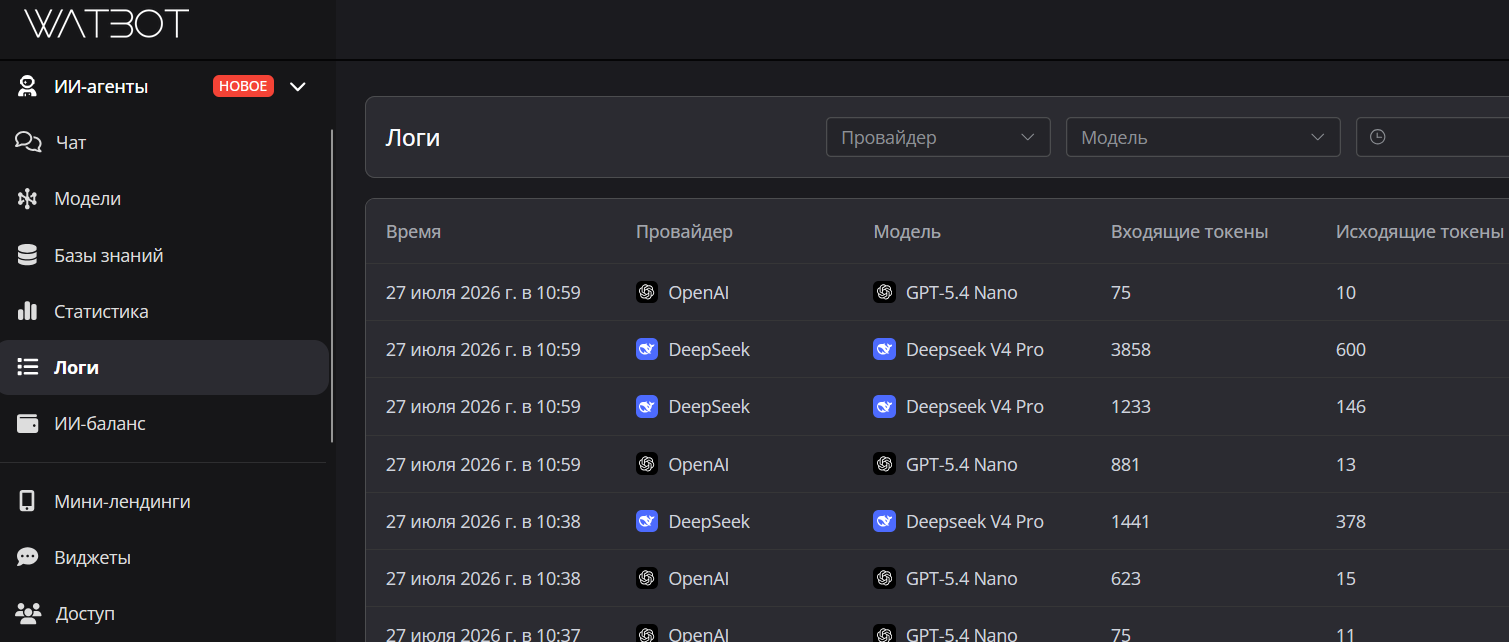Collapse the ИИ-агенты section chevron
This screenshot has width=1509, height=642.
(297, 87)
